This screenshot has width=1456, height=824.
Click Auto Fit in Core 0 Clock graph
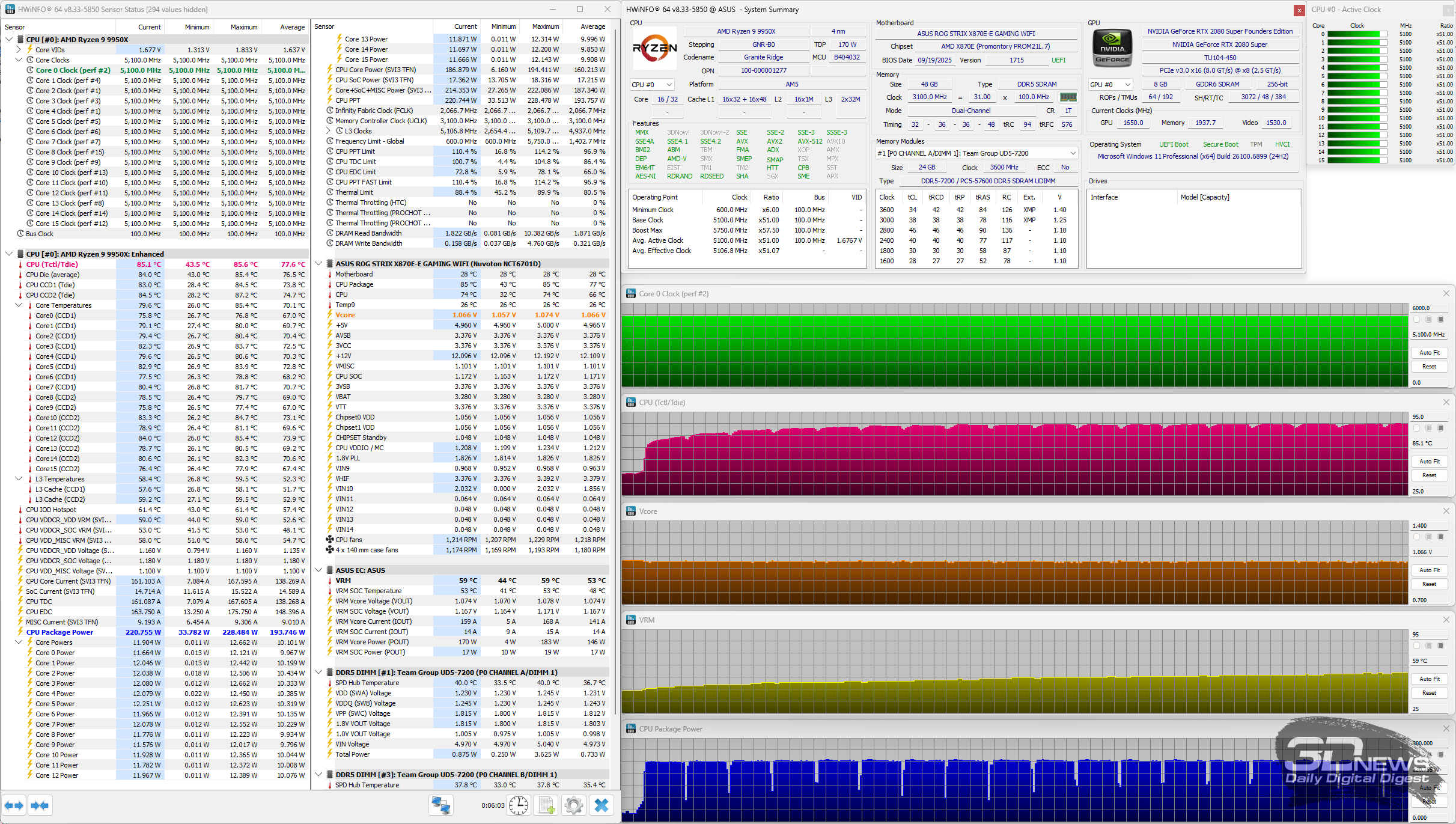[1430, 353]
